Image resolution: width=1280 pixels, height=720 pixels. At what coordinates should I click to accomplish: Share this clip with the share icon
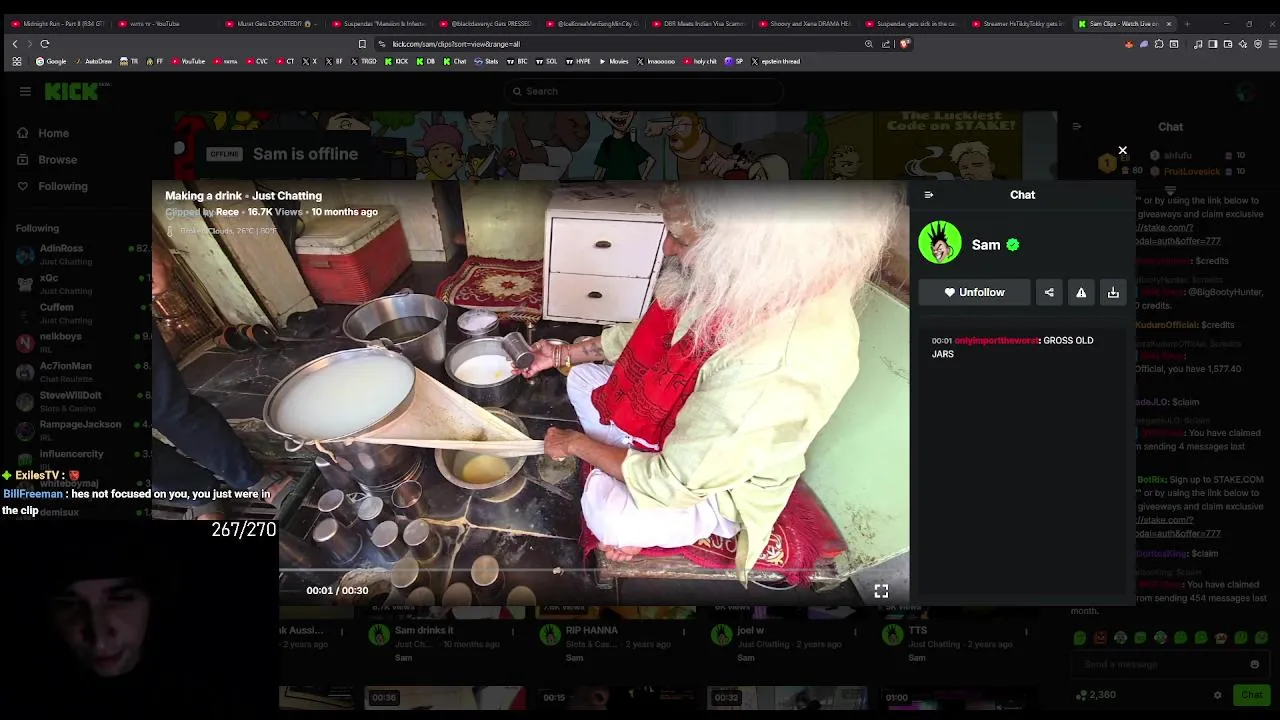(1049, 292)
